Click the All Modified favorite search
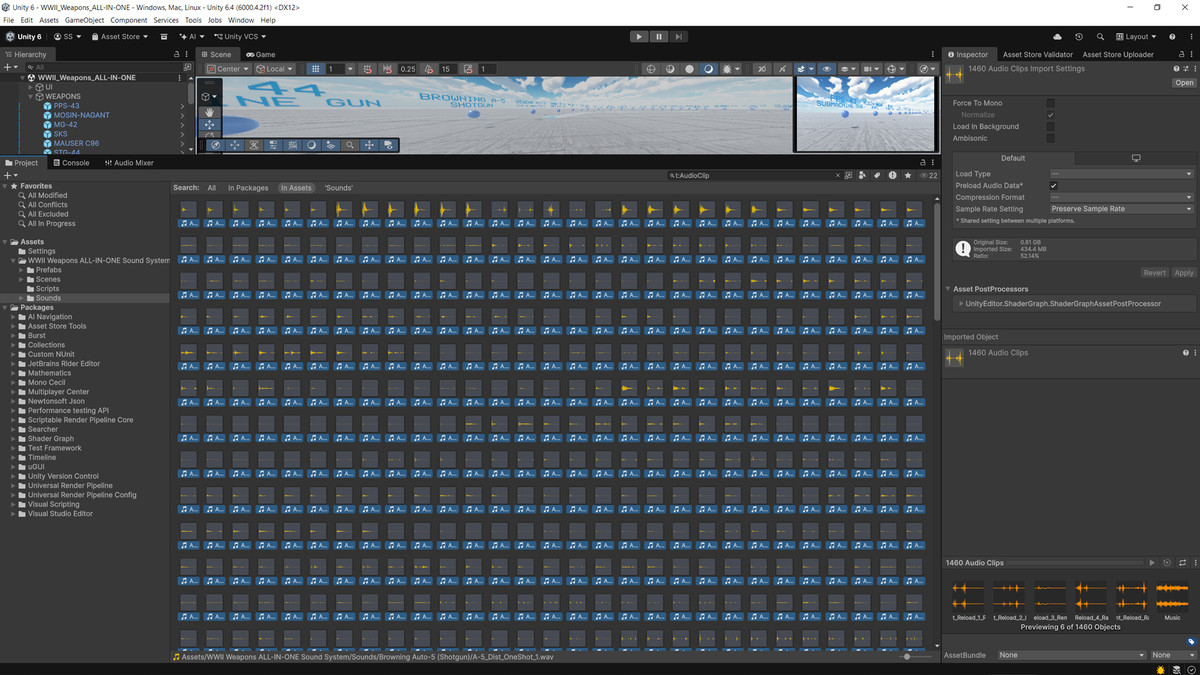Screen dimensions: 1200x675 click(x=47, y=196)
